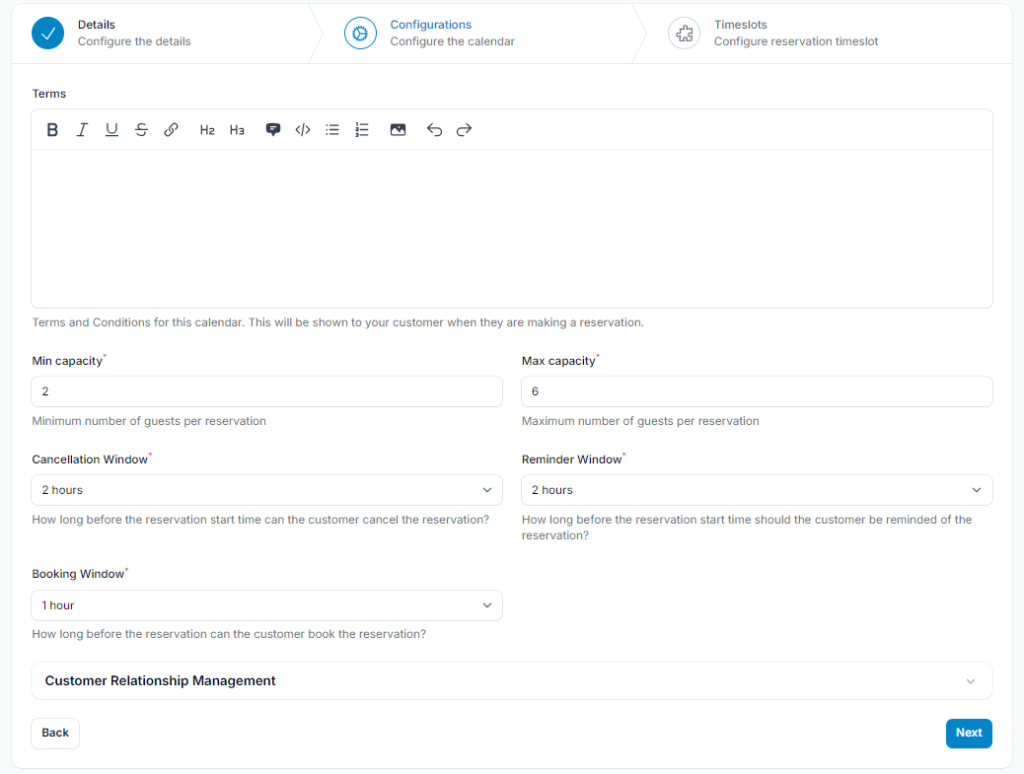Insert a link in Terms editor
This screenshot has width=1024, height=774.
point(171,130)
